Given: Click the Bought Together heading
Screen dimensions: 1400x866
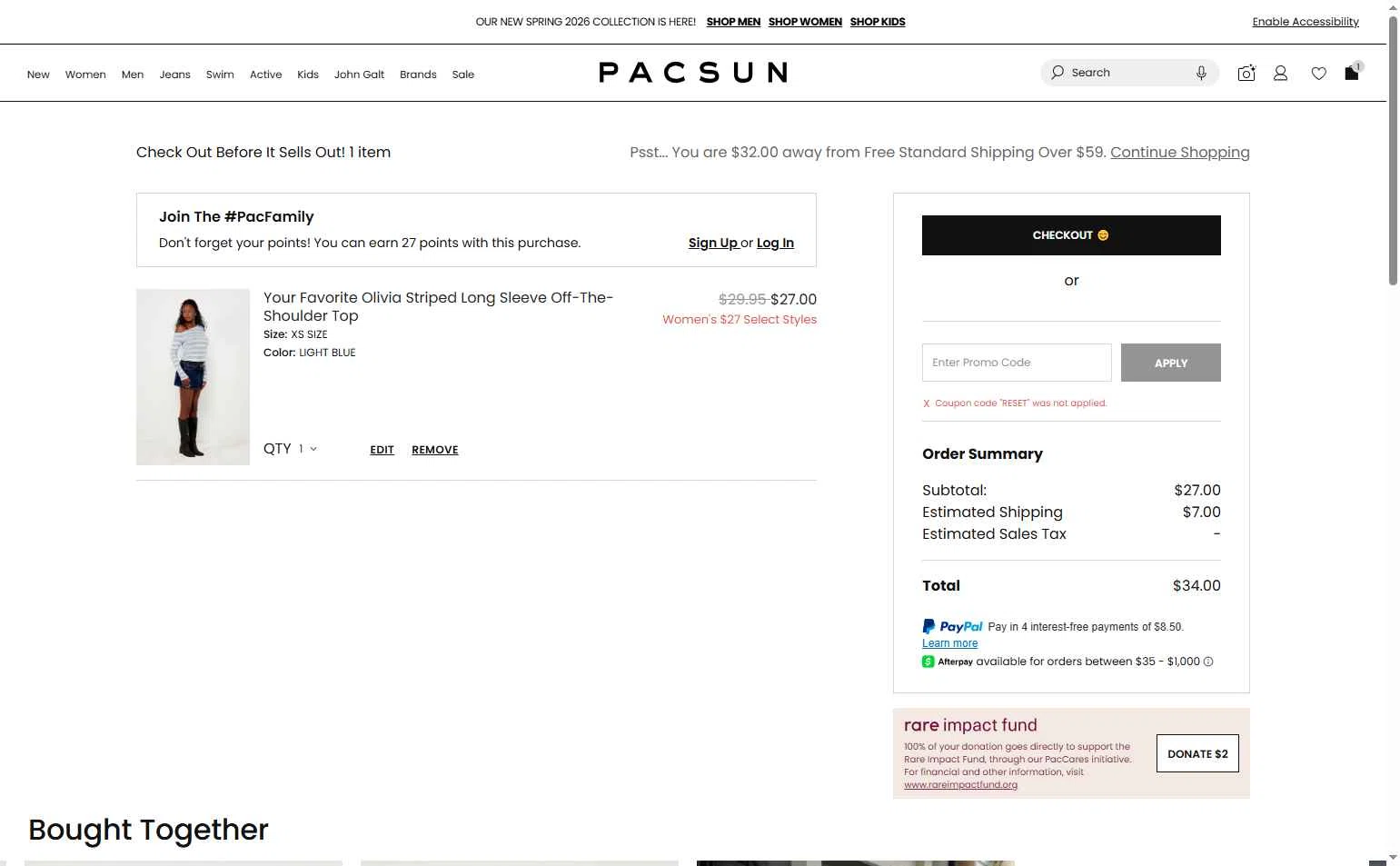Looking at the screenshot, I should [148, 830].
